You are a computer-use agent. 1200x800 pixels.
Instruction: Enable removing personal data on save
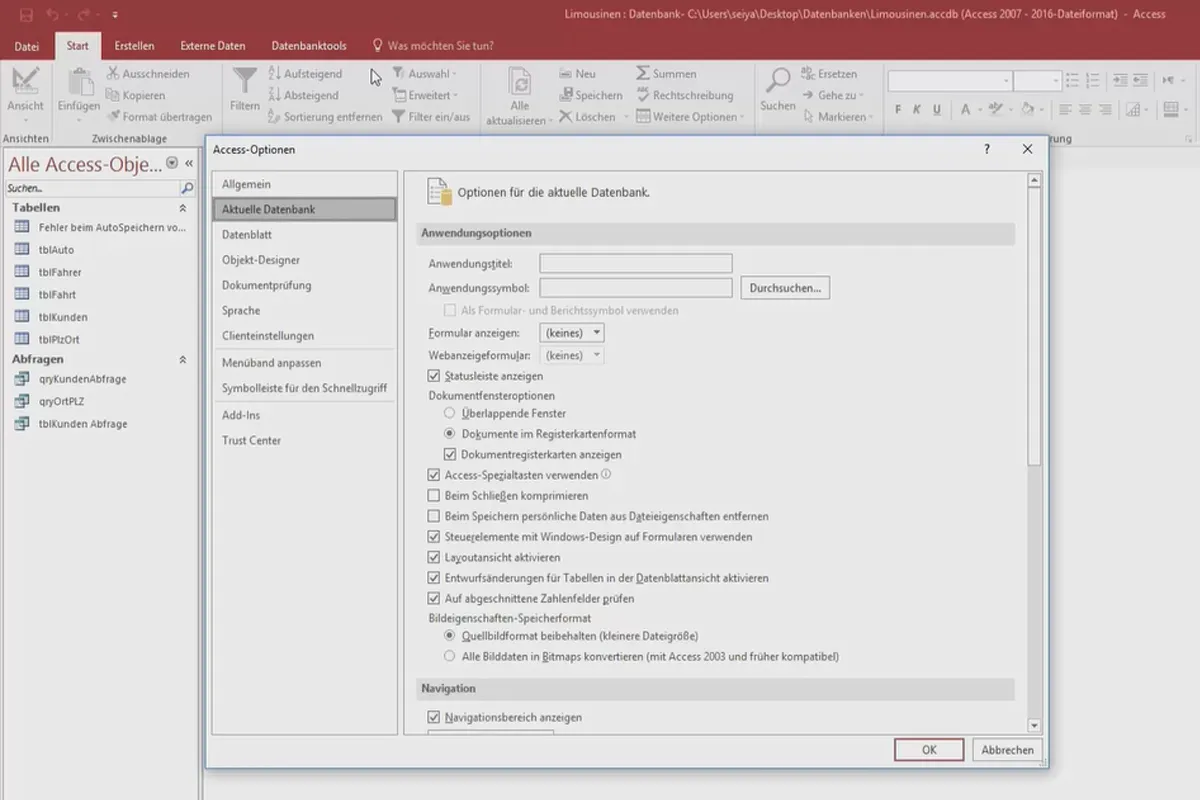[x=434, y=516]
